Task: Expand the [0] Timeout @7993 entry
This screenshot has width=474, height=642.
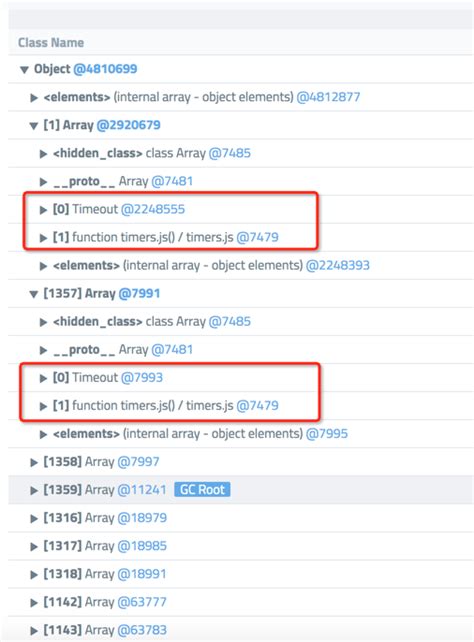Action: 43,378
